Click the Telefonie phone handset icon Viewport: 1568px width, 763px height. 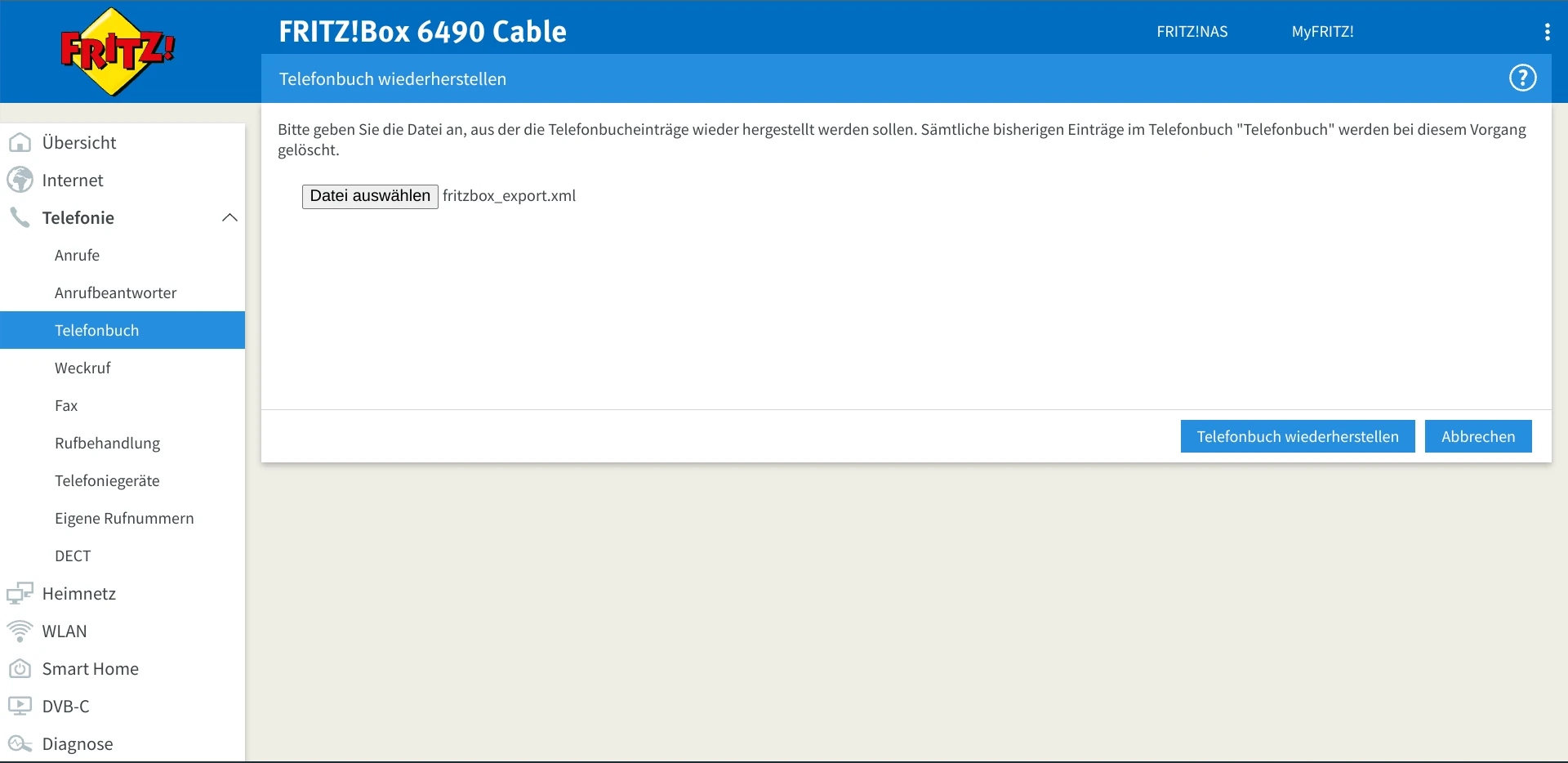click(x=20, y=217)
